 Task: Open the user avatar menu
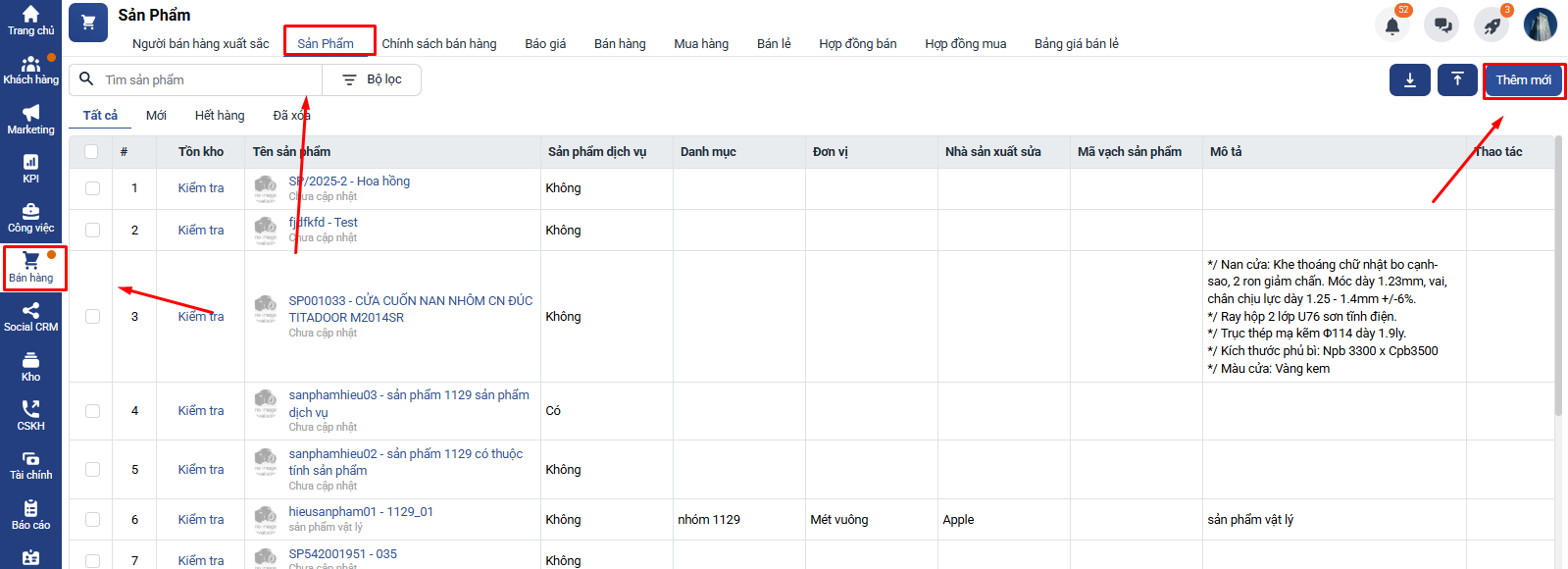1540,26
